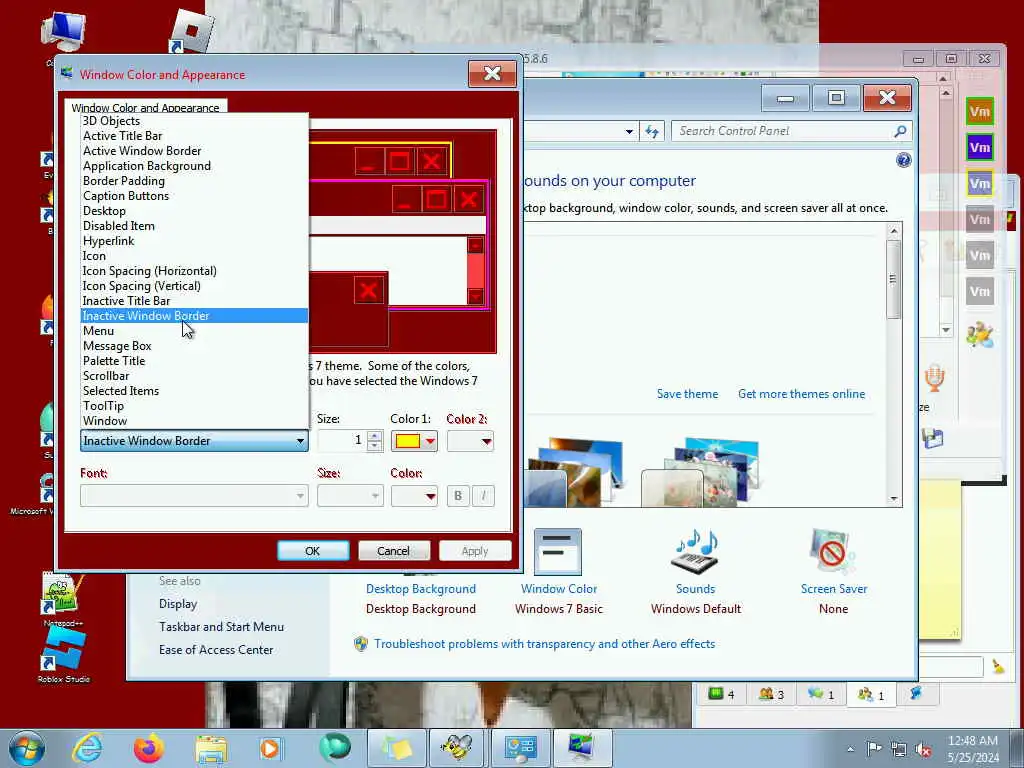Launch Firefox from the taskbar
1024x768 pixels.
click(149, 748)
